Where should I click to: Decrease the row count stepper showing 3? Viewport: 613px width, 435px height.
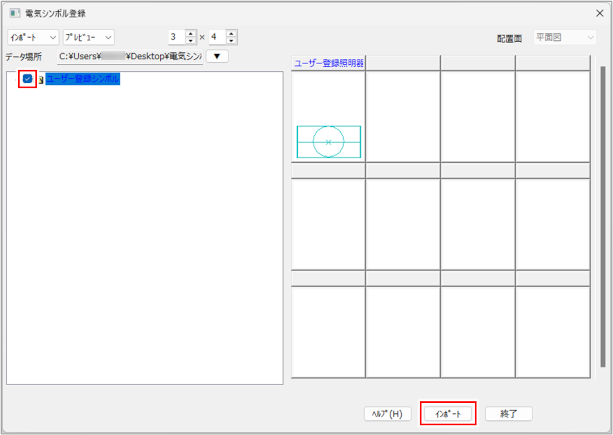click(191, 41)
